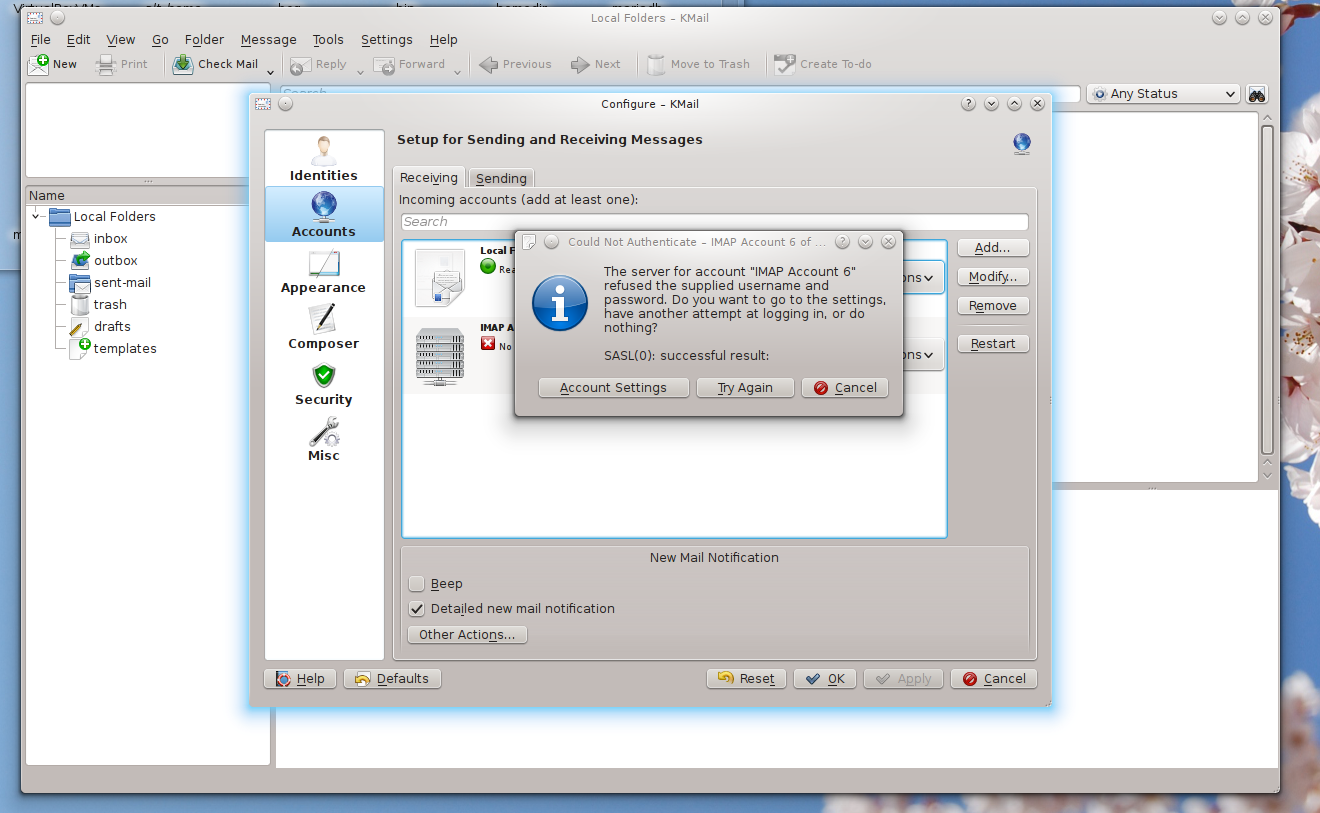Open the Security configuration page
The height and width of the screenshot is (813, 1320).
323,383
